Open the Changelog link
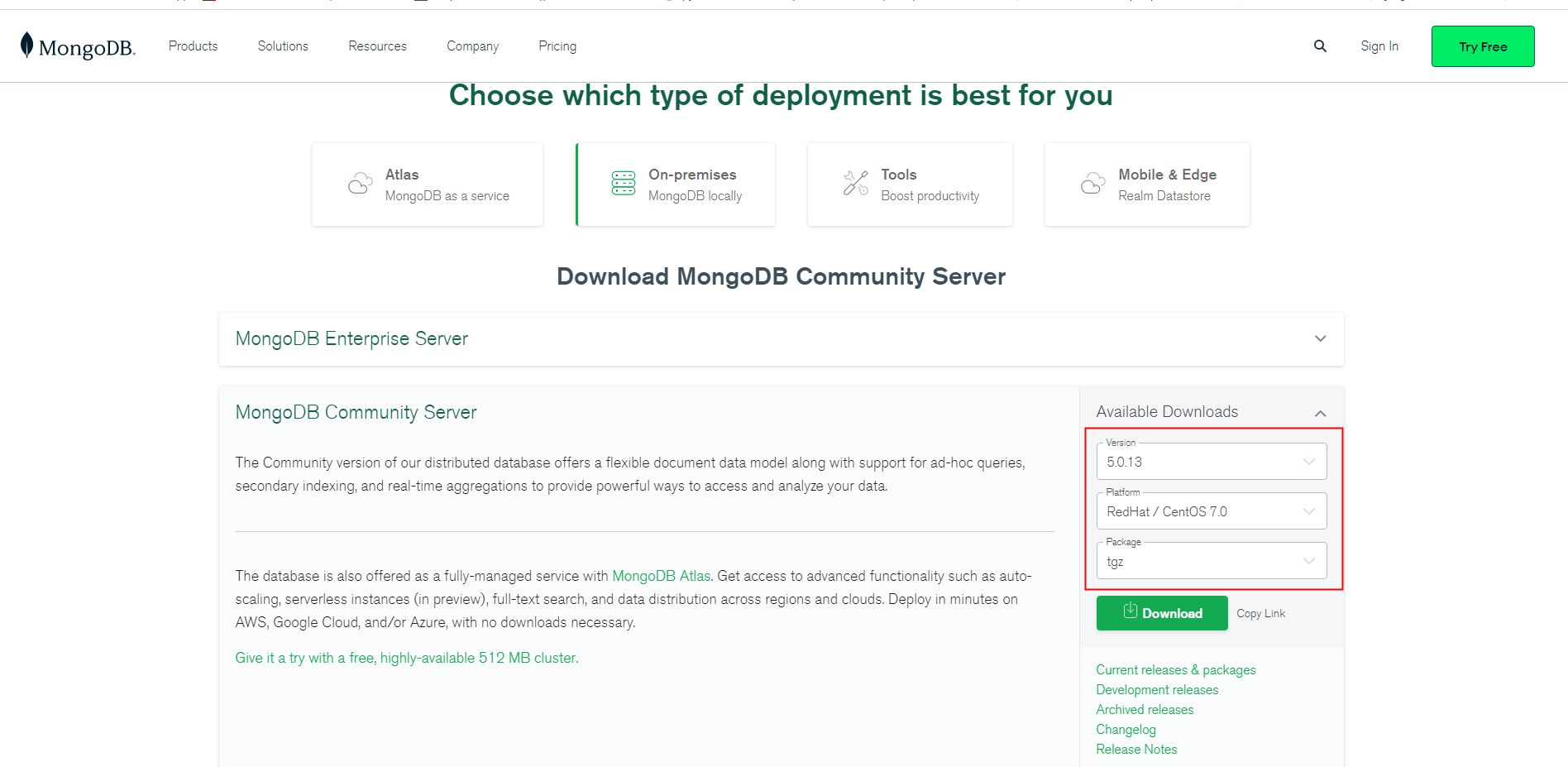Screen dimensions: 1568x767 pyautogui.click(x=1126, y=730)
